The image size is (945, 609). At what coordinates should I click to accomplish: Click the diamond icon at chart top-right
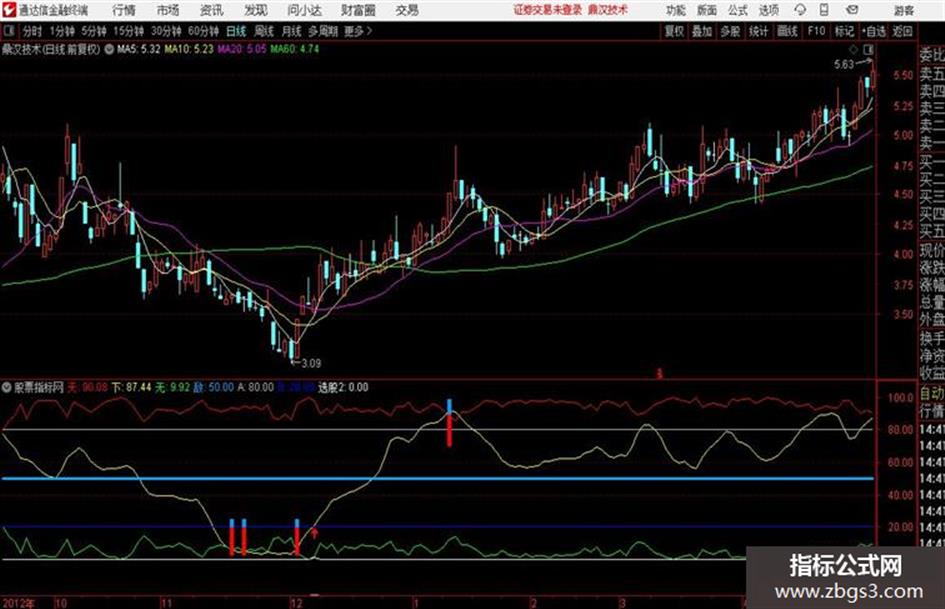[853, 49]
